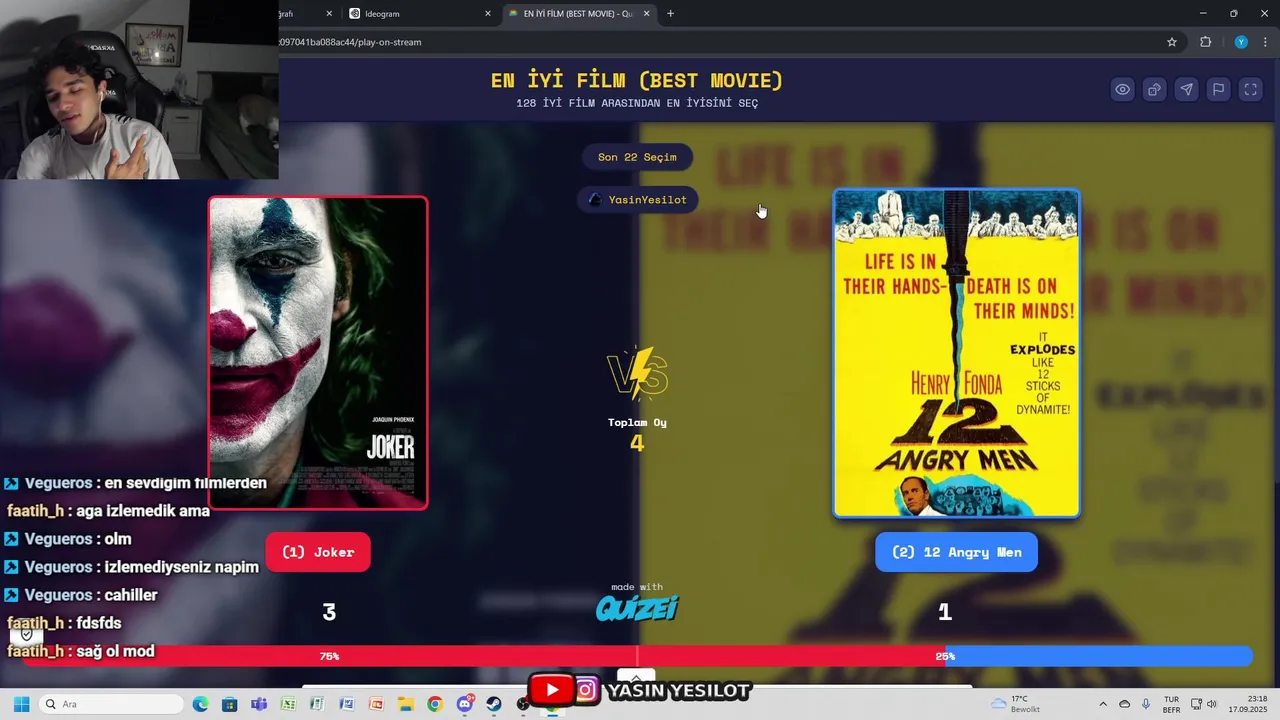Screen dimensions: 1280x720
Task: Open Word from the taskbar
Action: click(347, 704)
